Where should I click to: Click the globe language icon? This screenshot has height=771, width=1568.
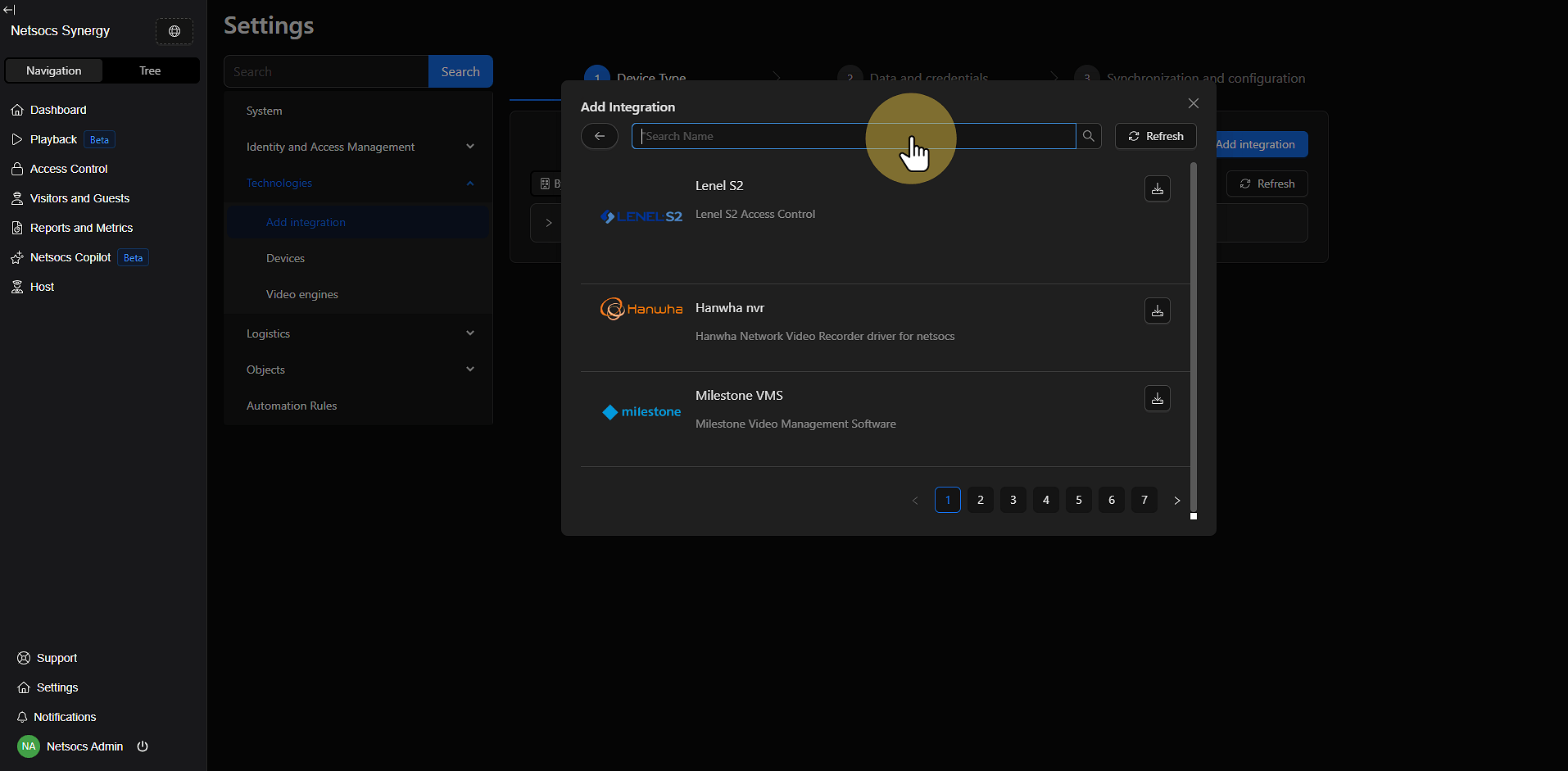174,31
